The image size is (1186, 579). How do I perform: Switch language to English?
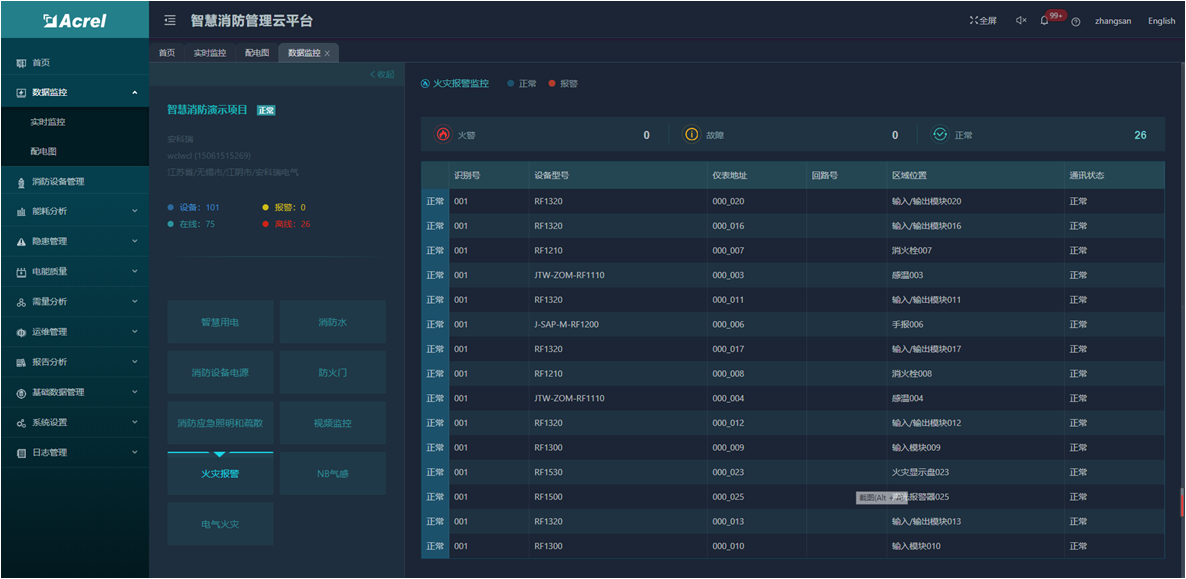pos(1161,21)
